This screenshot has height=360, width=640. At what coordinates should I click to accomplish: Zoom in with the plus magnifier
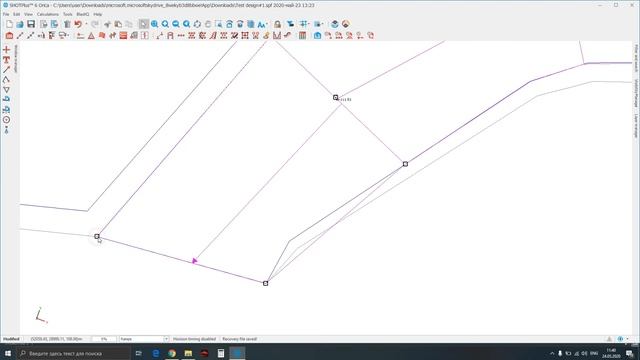(165, 24)
